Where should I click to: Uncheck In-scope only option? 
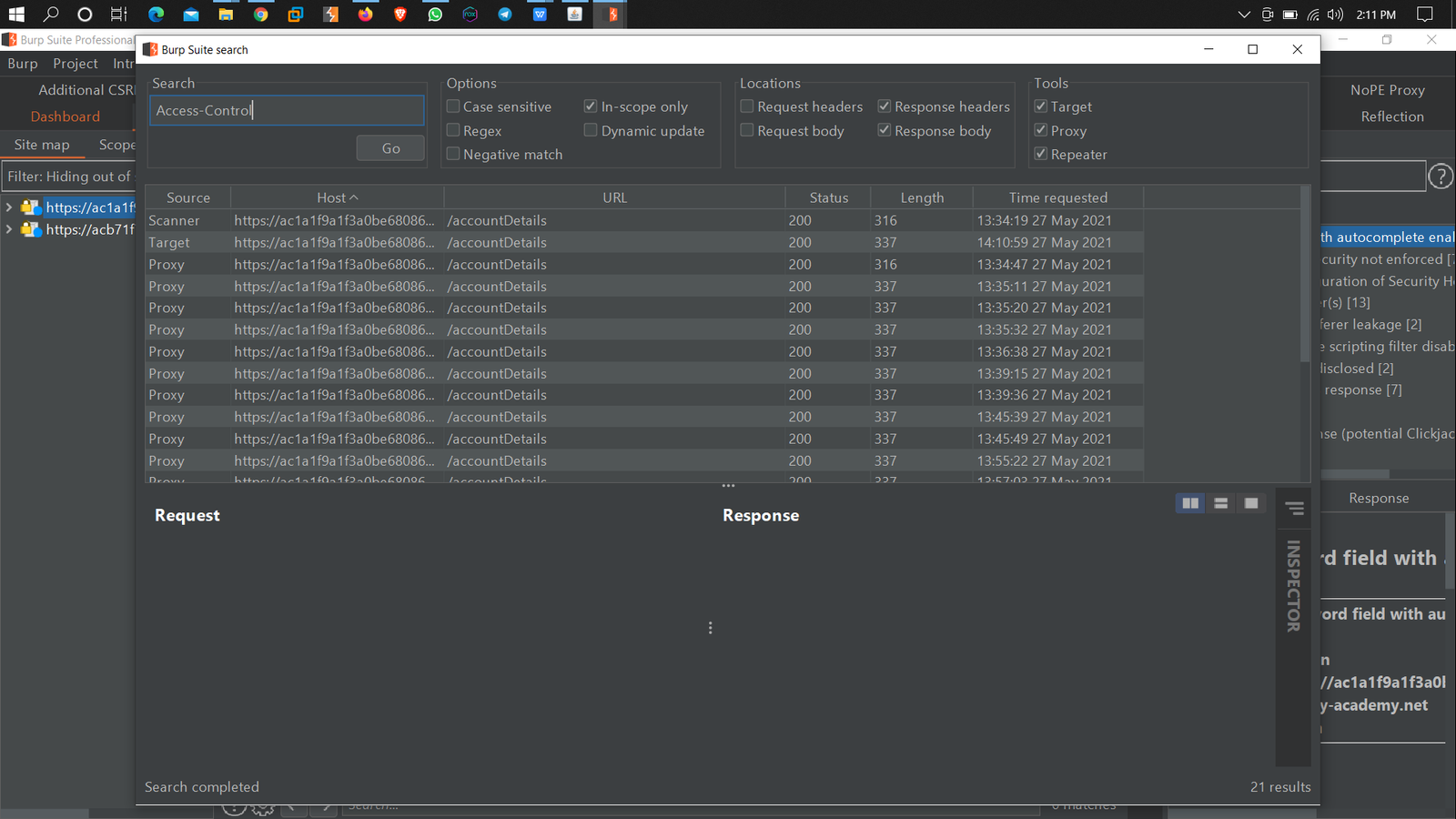[591, 106]
